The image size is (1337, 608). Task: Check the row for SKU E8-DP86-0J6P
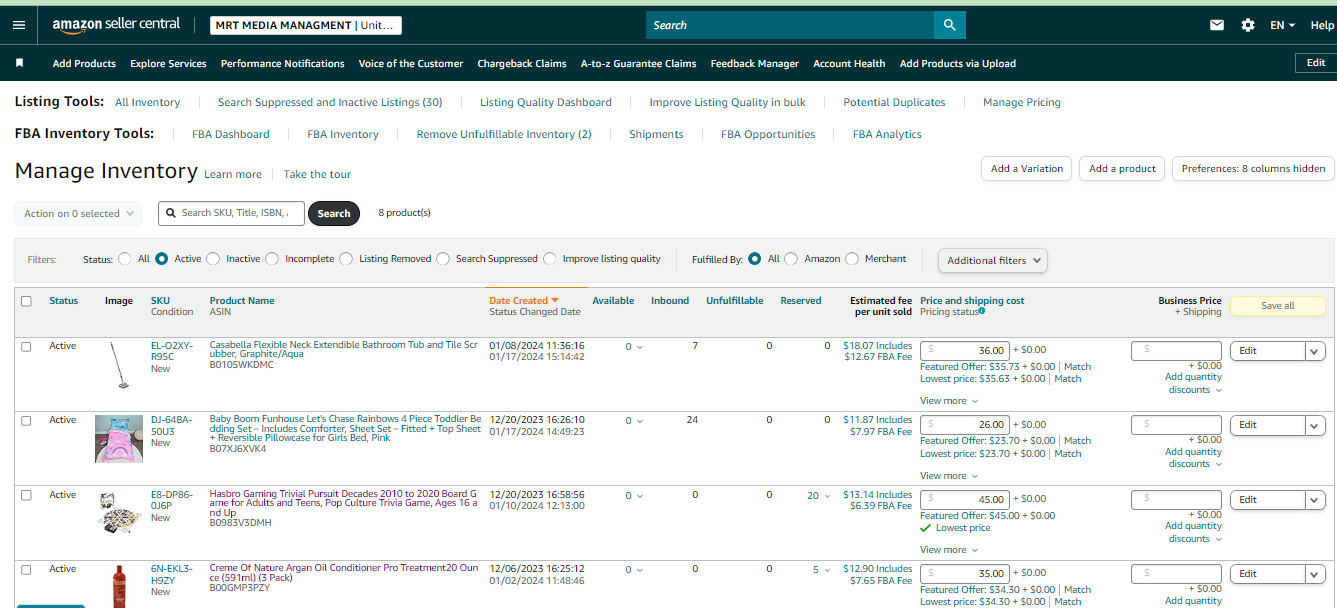26,495
